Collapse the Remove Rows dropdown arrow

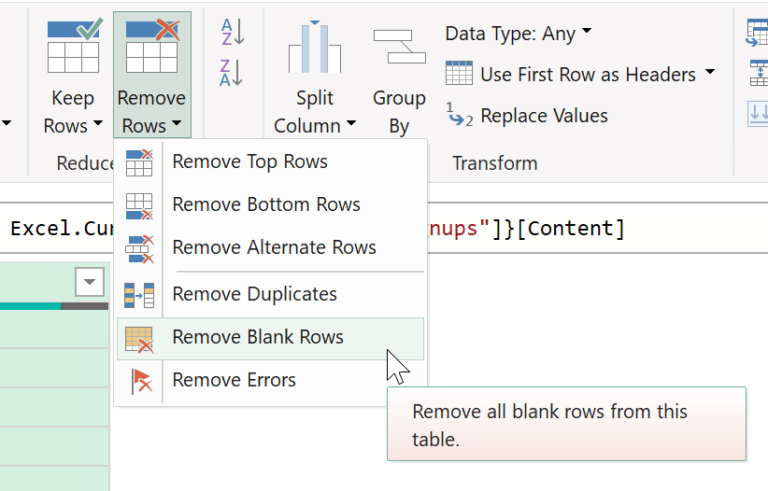(176, 123)
